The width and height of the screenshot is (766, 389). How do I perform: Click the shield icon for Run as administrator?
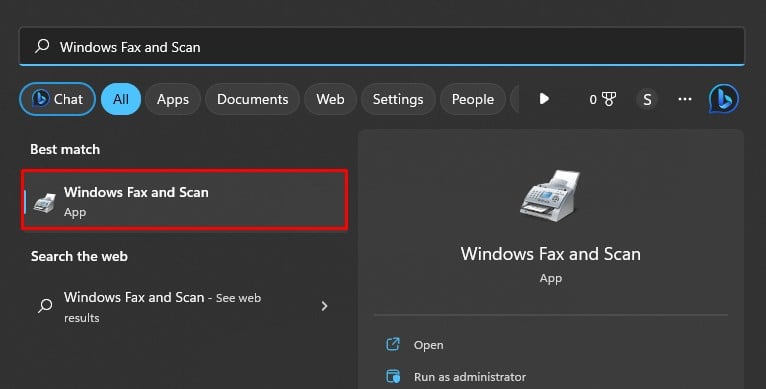(393, 376)
